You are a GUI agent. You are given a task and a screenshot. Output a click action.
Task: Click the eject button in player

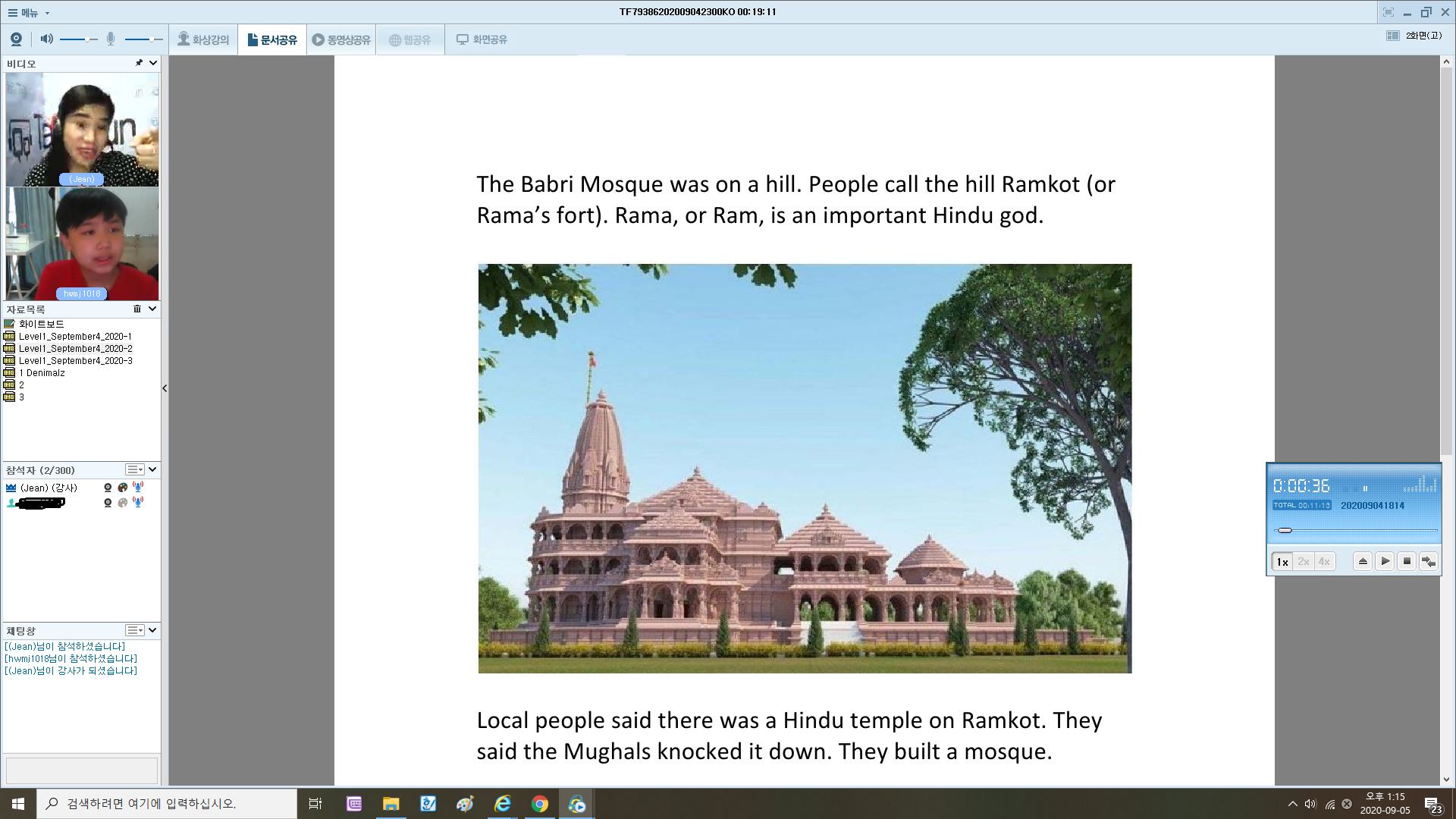tap(1363, 561)
